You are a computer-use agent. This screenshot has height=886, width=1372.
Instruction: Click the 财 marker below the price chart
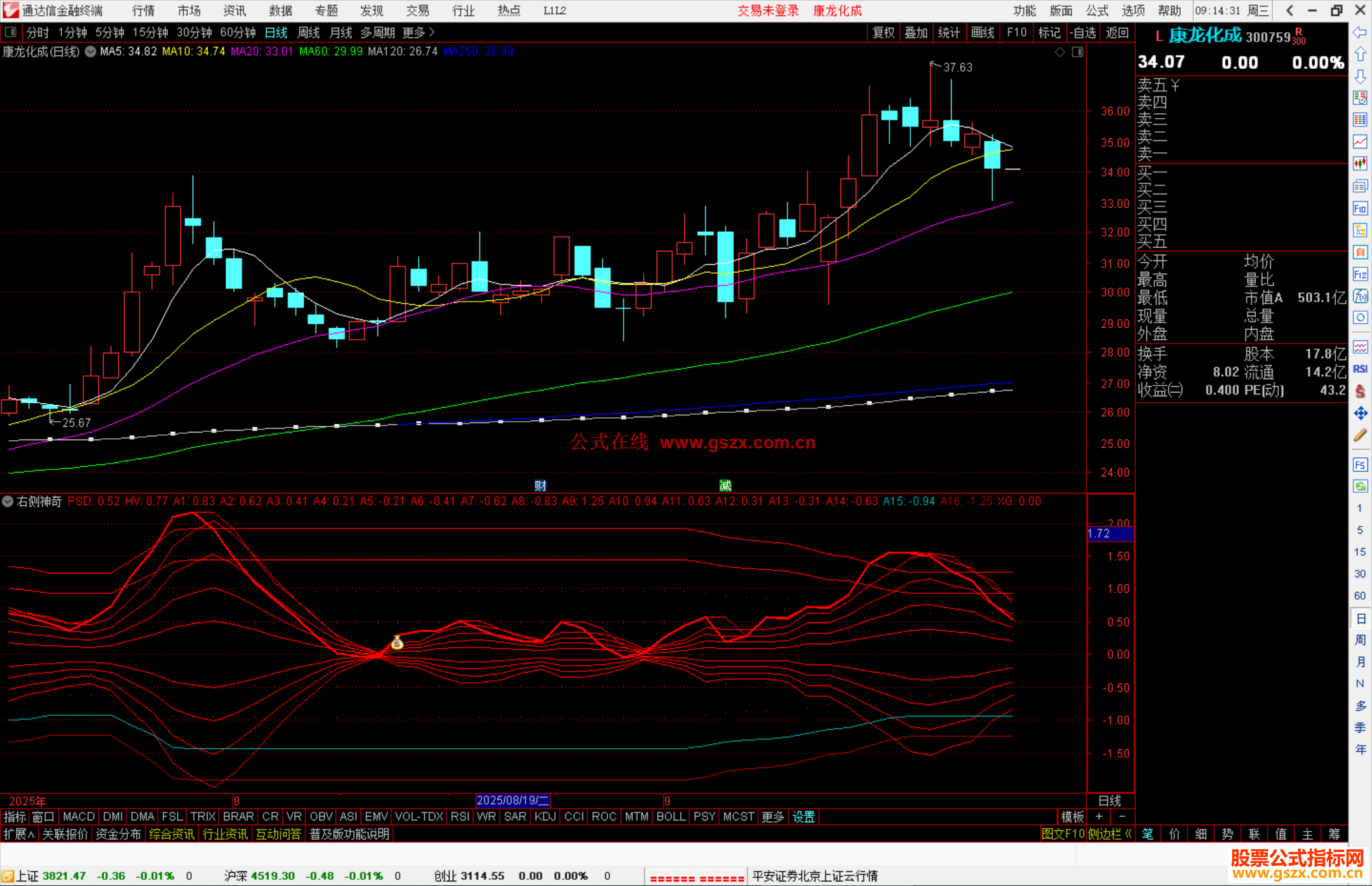coord(541,486)
